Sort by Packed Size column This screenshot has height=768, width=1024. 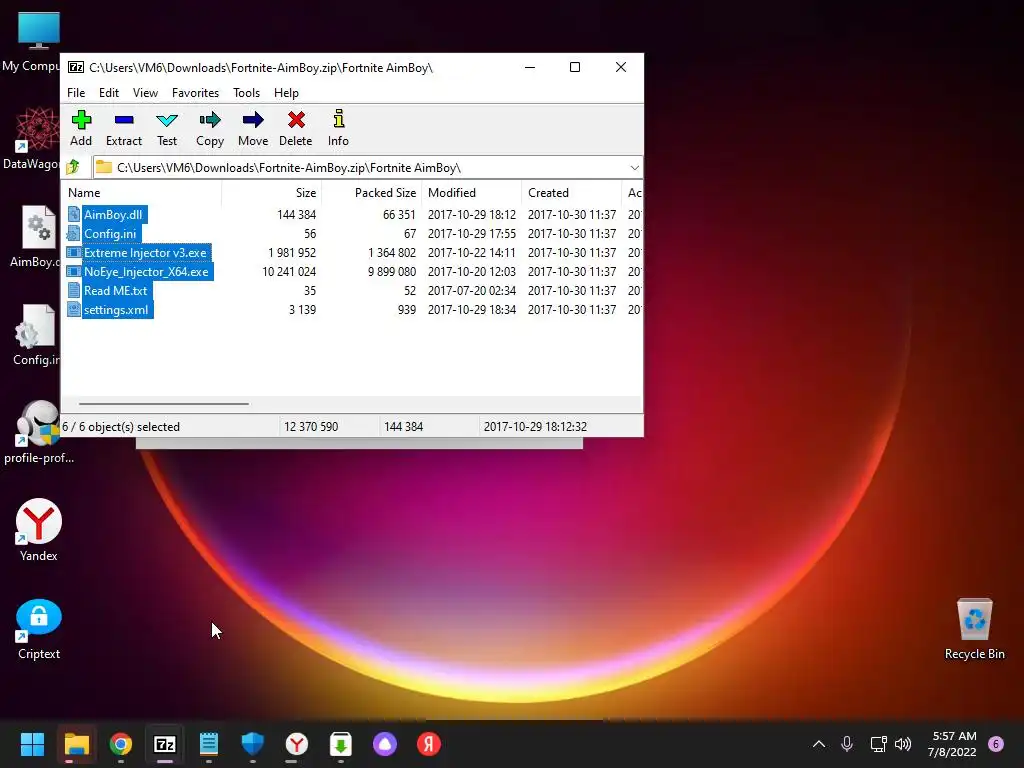(372, 193)
